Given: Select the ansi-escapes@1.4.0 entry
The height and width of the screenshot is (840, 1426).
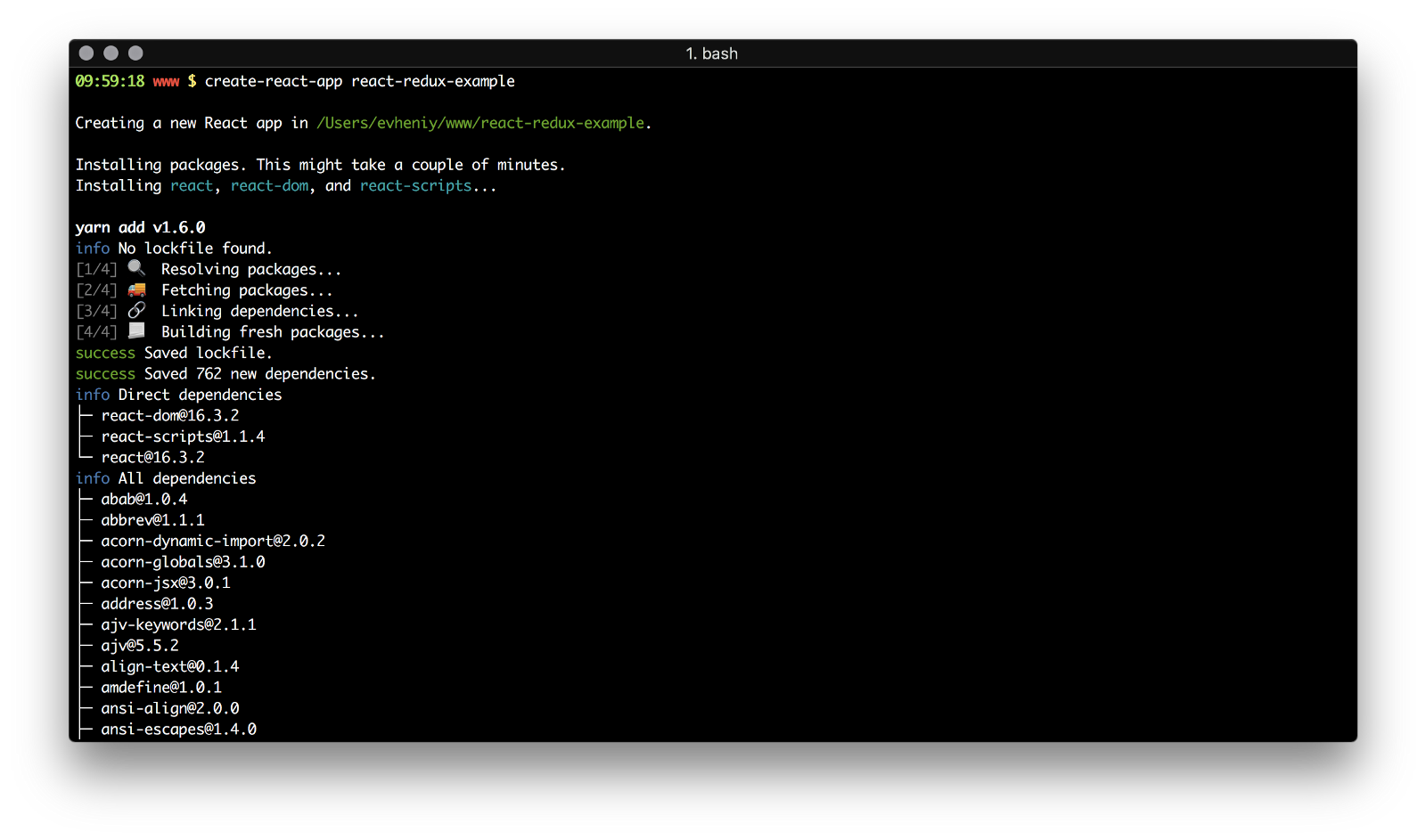Looking at the screenshot, I should (x=178, y=730).
